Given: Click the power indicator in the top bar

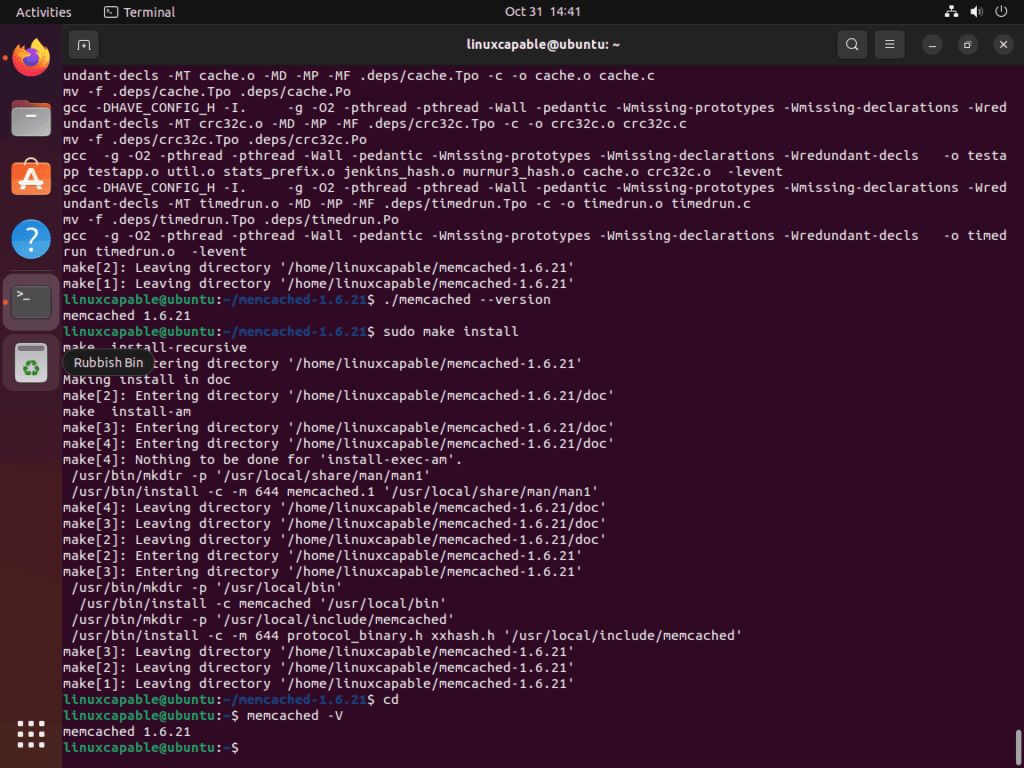Looking at the screenshot, I should 1001,12.
